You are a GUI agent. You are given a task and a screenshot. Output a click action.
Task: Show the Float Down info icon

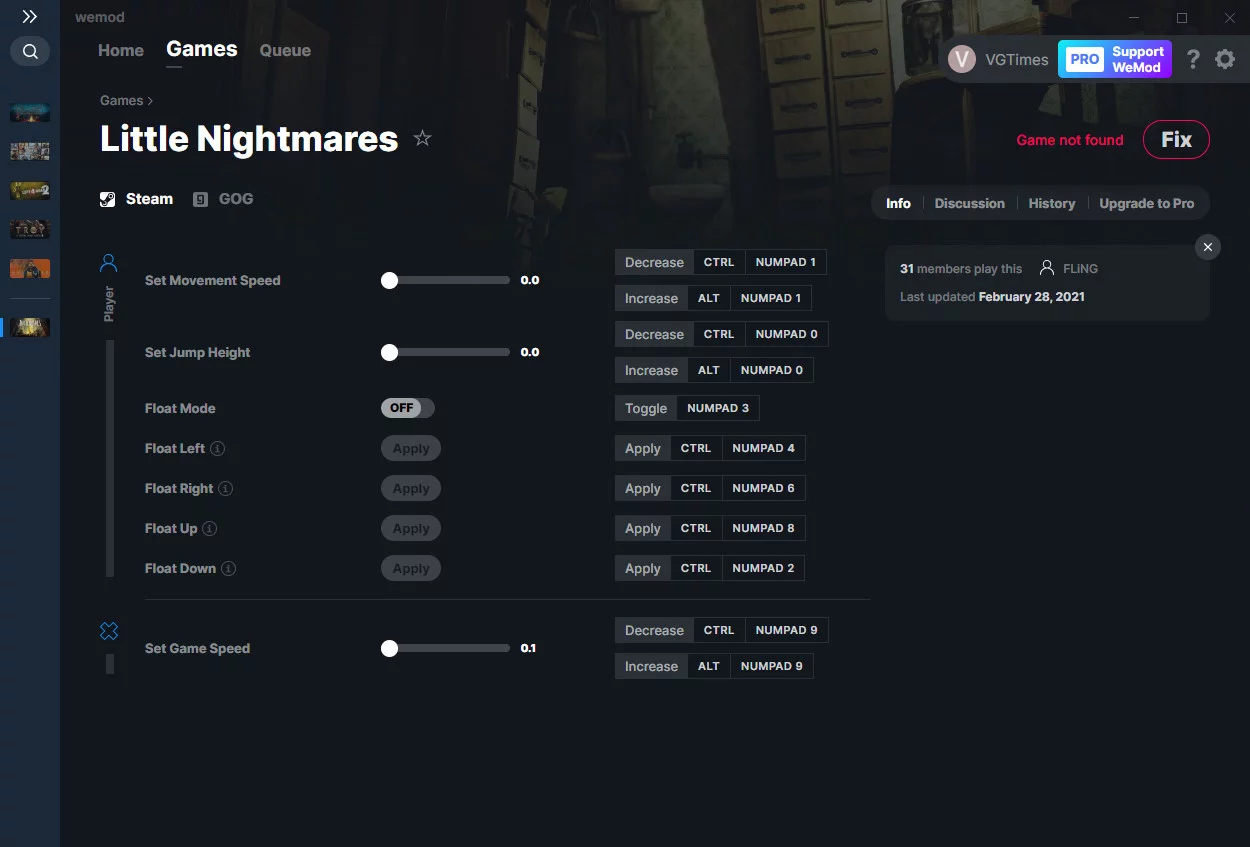(229, 569)
